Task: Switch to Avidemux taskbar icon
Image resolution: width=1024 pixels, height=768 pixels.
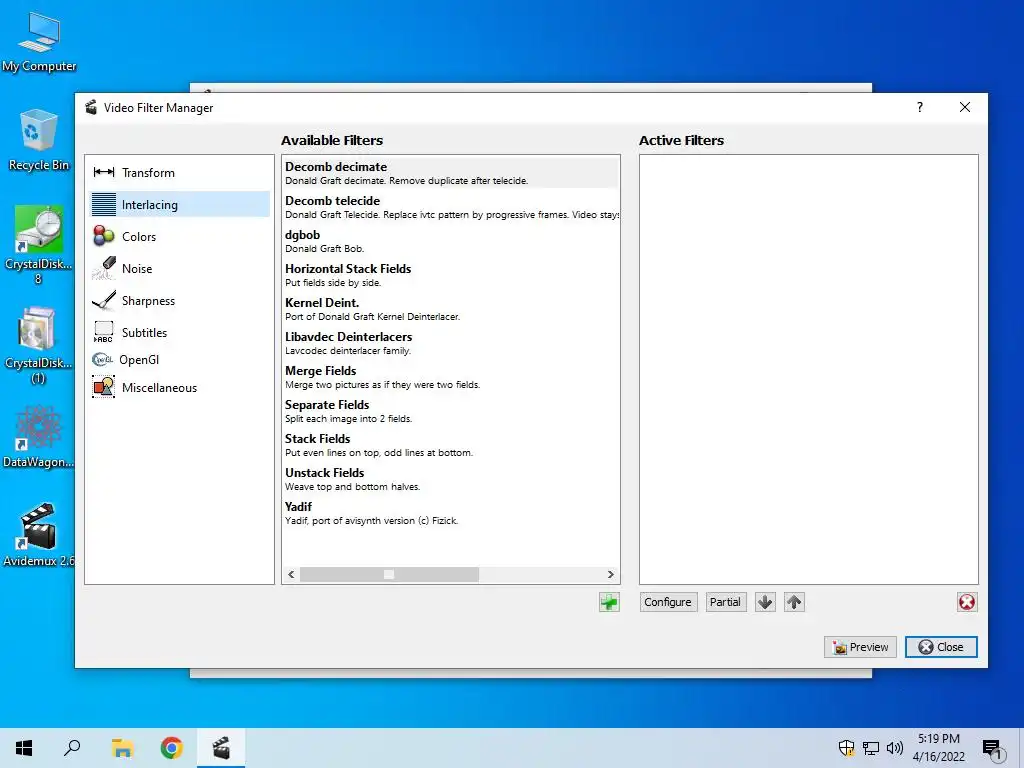Action: [221, 748]
